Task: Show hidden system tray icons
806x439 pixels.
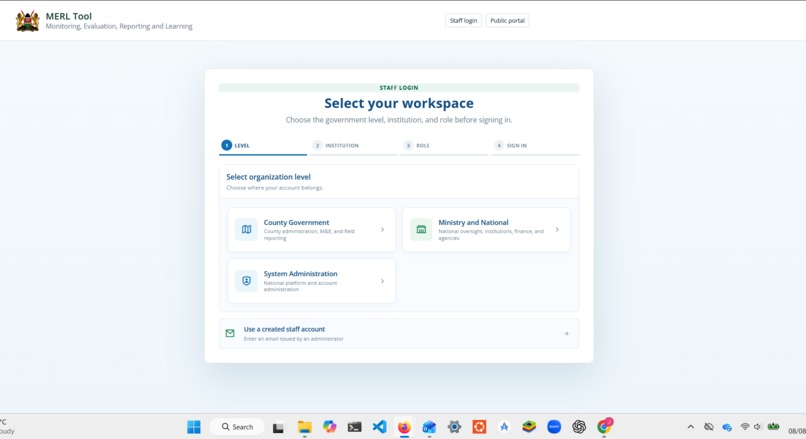Action: [691, 427]
